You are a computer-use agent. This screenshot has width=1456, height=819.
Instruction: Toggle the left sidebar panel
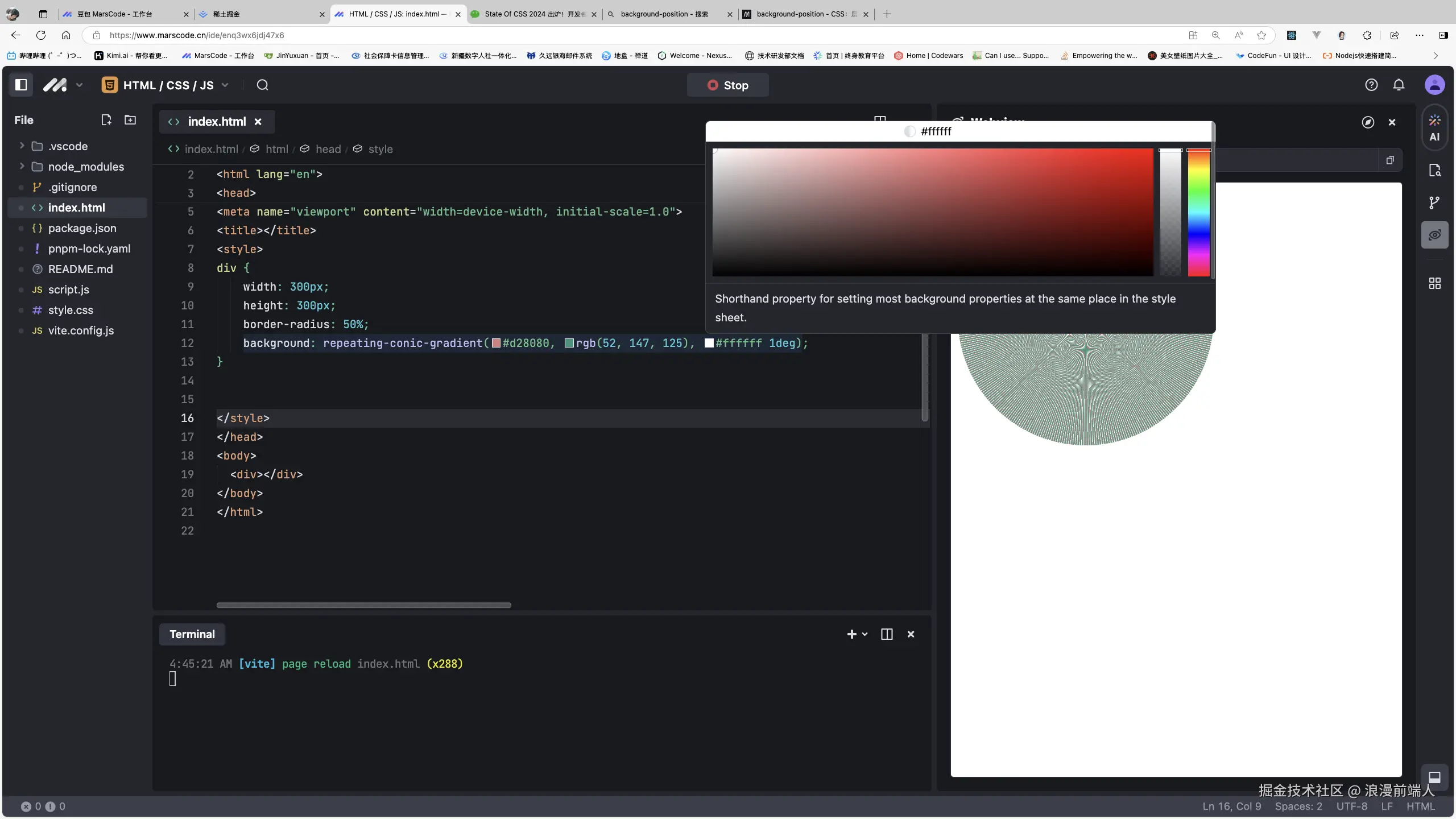coord(21,85)
